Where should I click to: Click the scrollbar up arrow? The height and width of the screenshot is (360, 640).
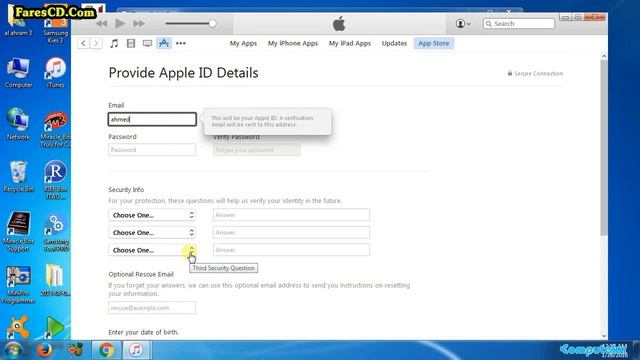(x=604, y=56)
